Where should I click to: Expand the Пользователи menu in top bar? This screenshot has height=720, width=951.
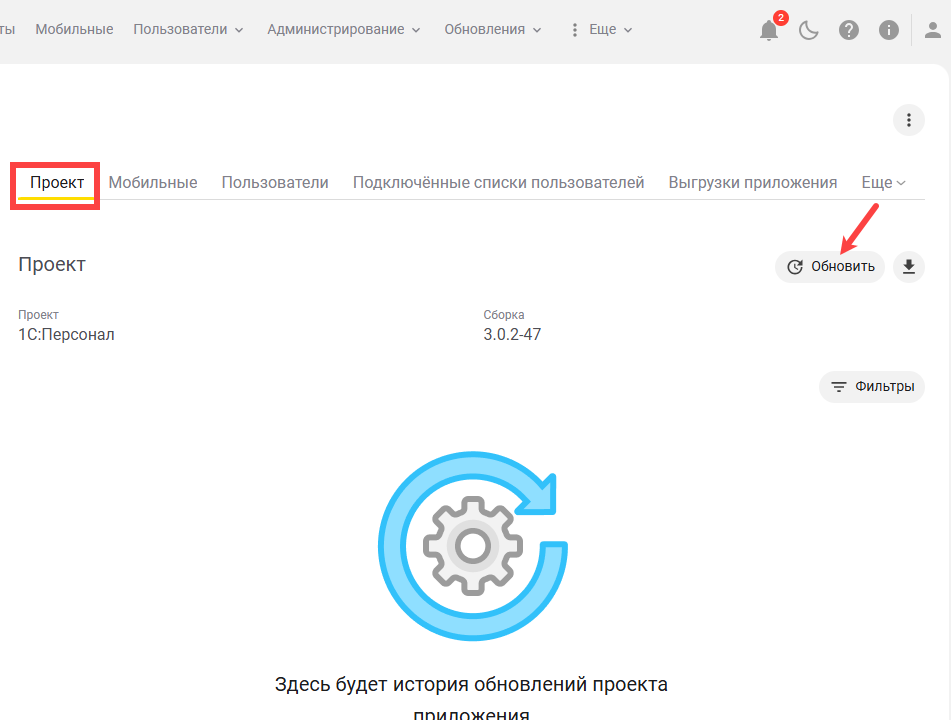(x=188, y=30)
